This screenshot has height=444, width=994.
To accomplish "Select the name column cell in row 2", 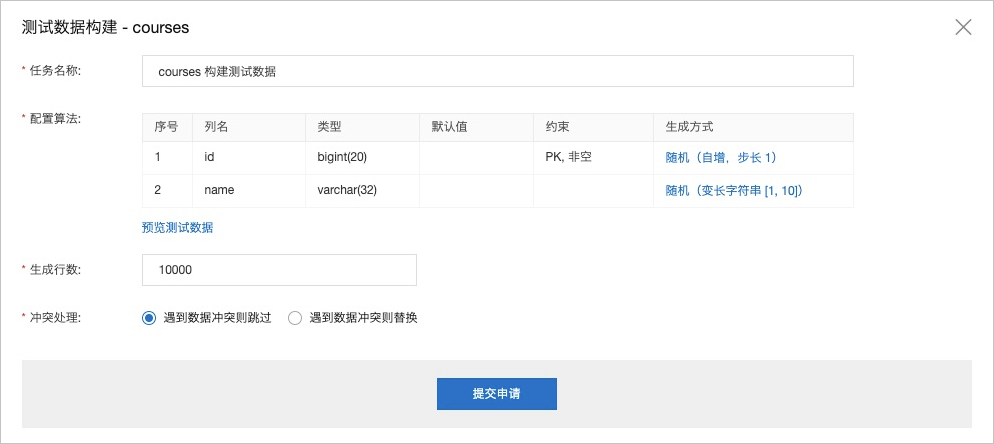I will click(249, 190).
